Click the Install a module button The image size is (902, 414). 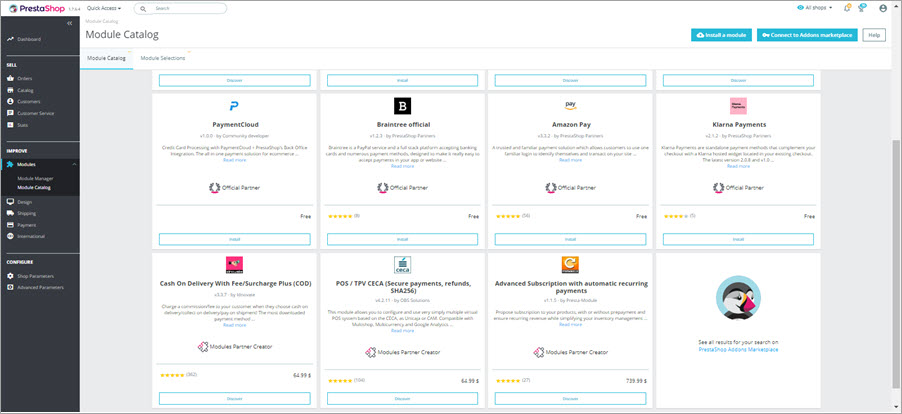[721, 35]
